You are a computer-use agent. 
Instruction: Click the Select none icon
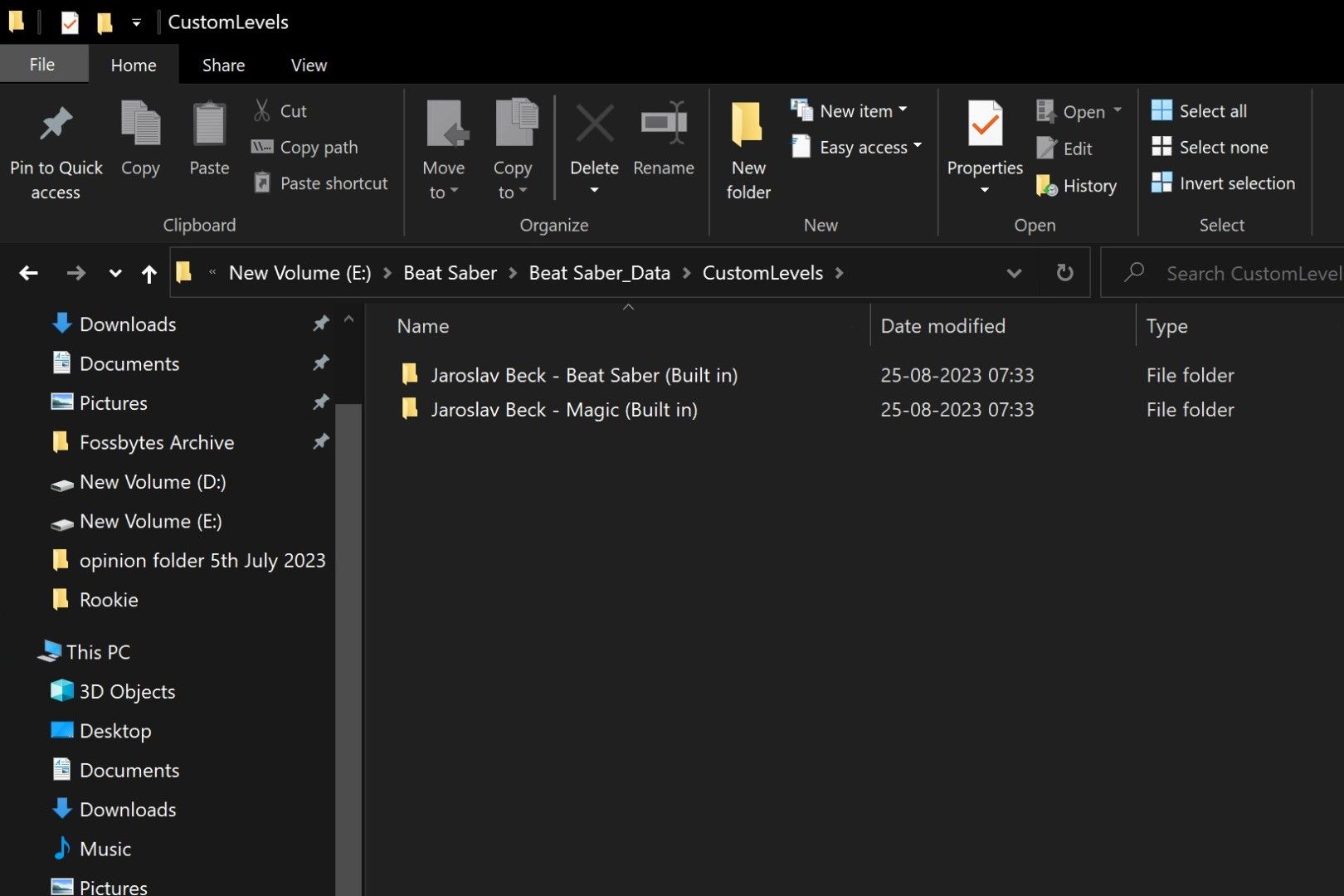[1161, 147]
